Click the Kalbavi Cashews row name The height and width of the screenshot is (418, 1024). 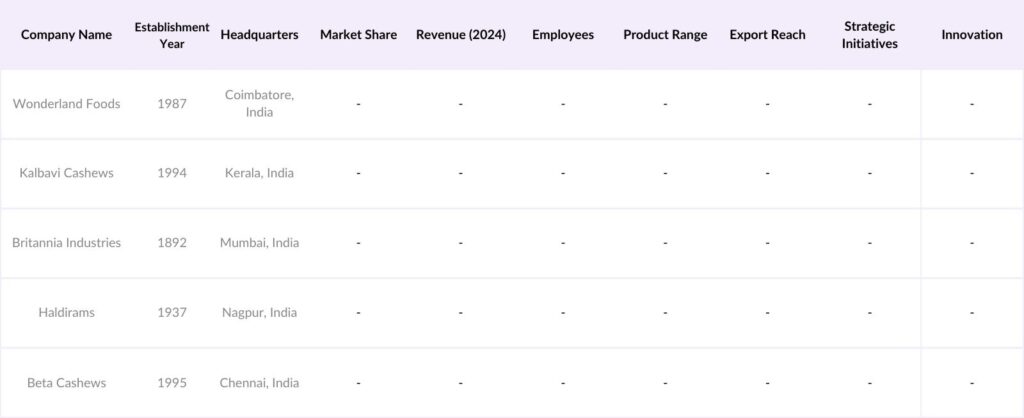coord(66,173)
